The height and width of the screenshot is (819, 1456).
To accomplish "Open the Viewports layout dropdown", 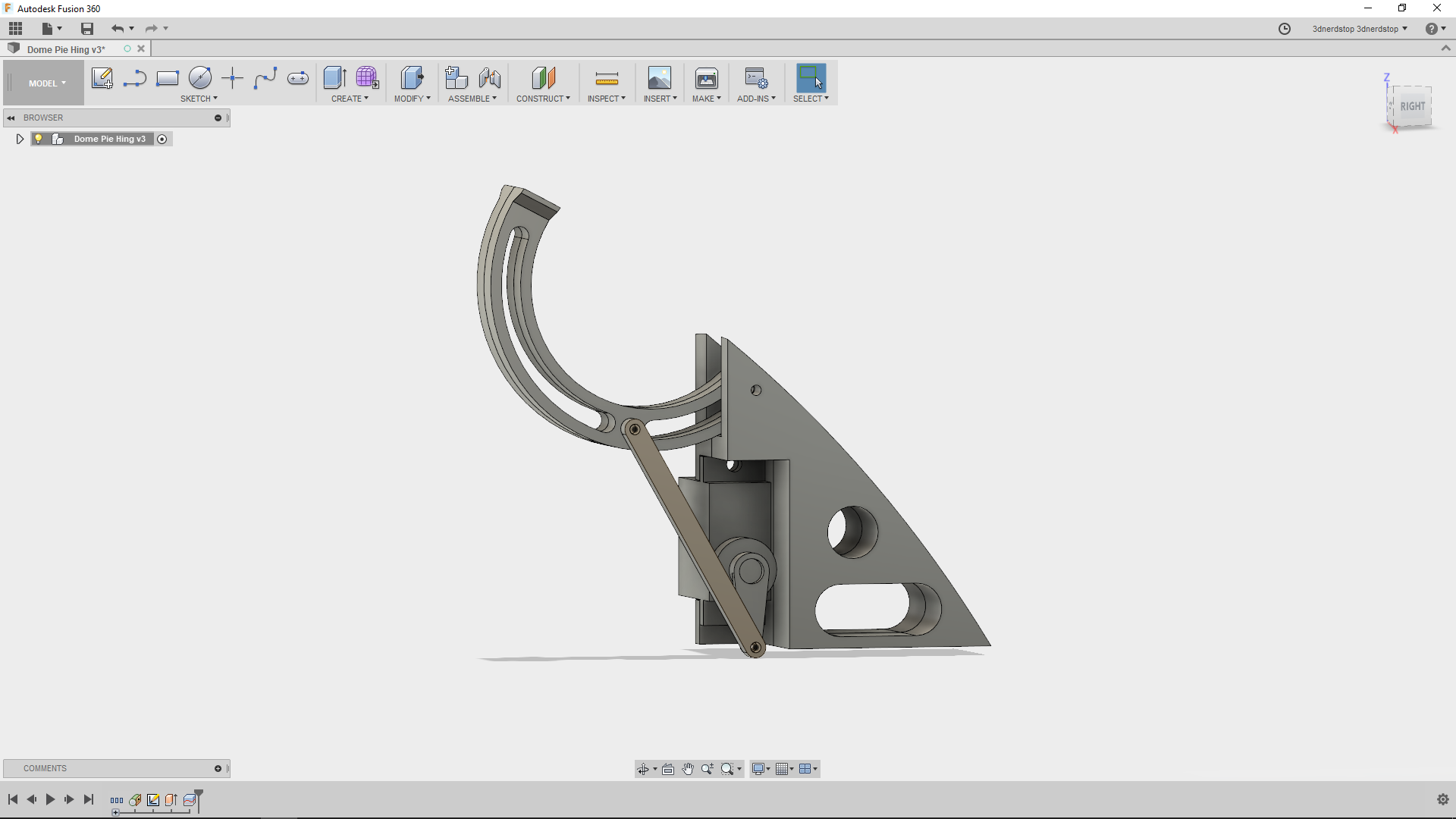I will tap(808, 769).
